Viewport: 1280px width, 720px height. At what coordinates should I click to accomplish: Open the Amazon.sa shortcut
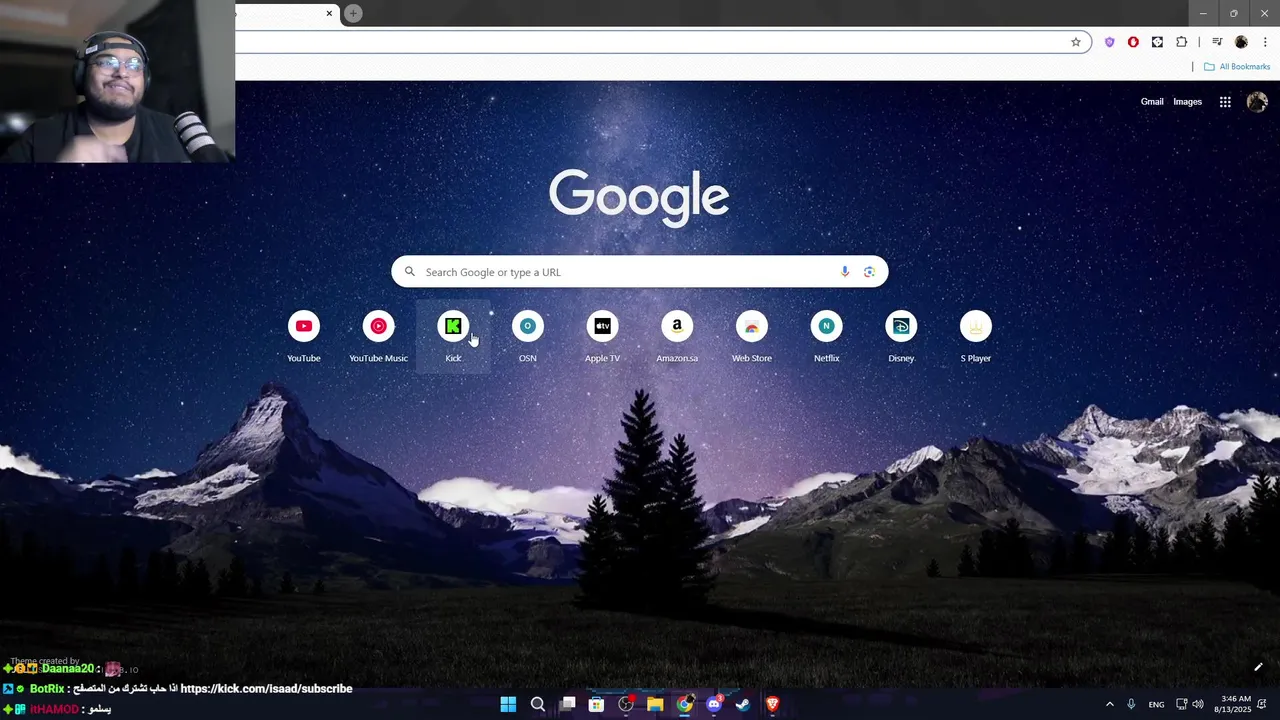click(677, 337)
